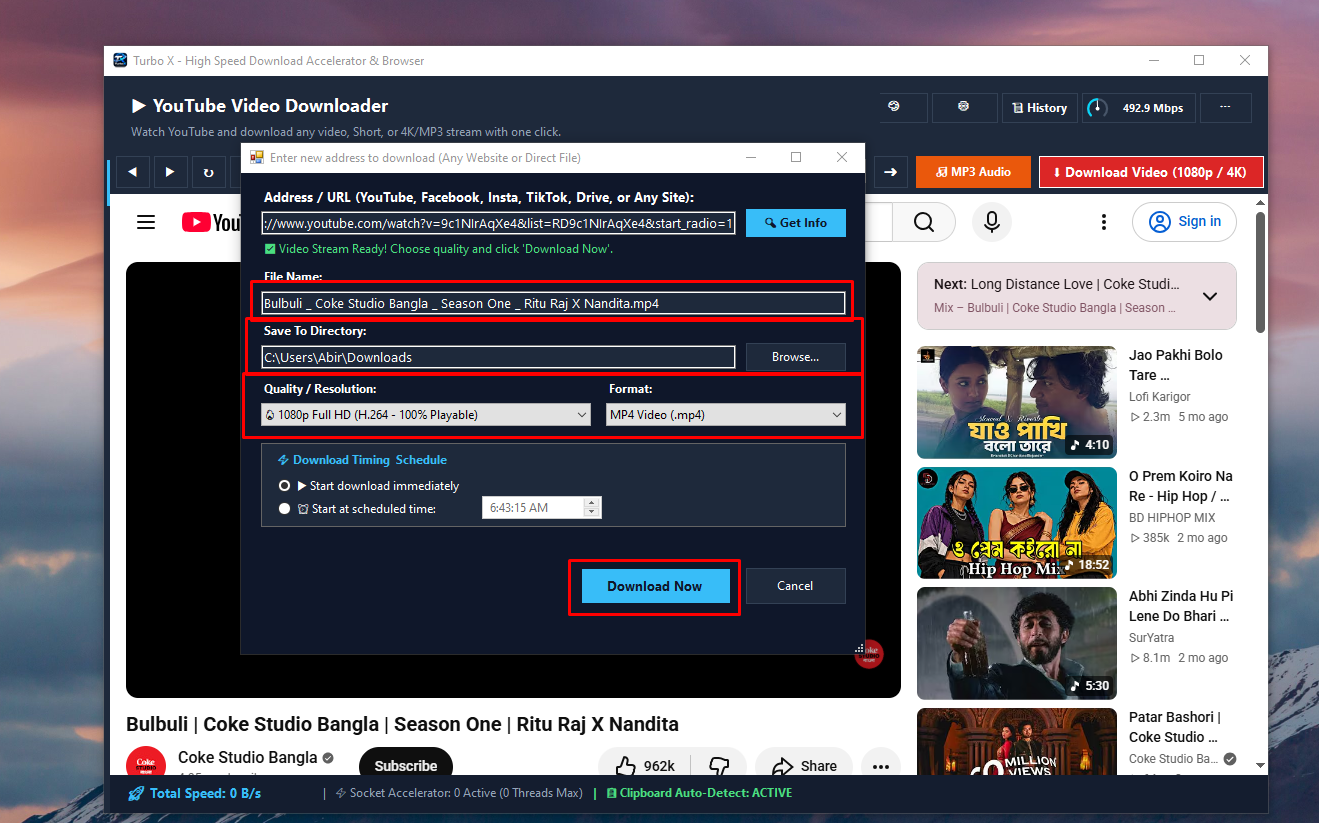This screenshot has width=1319, height=823.
Task: Go back with the Turbo X back arrow
Action: coord(132,172)
